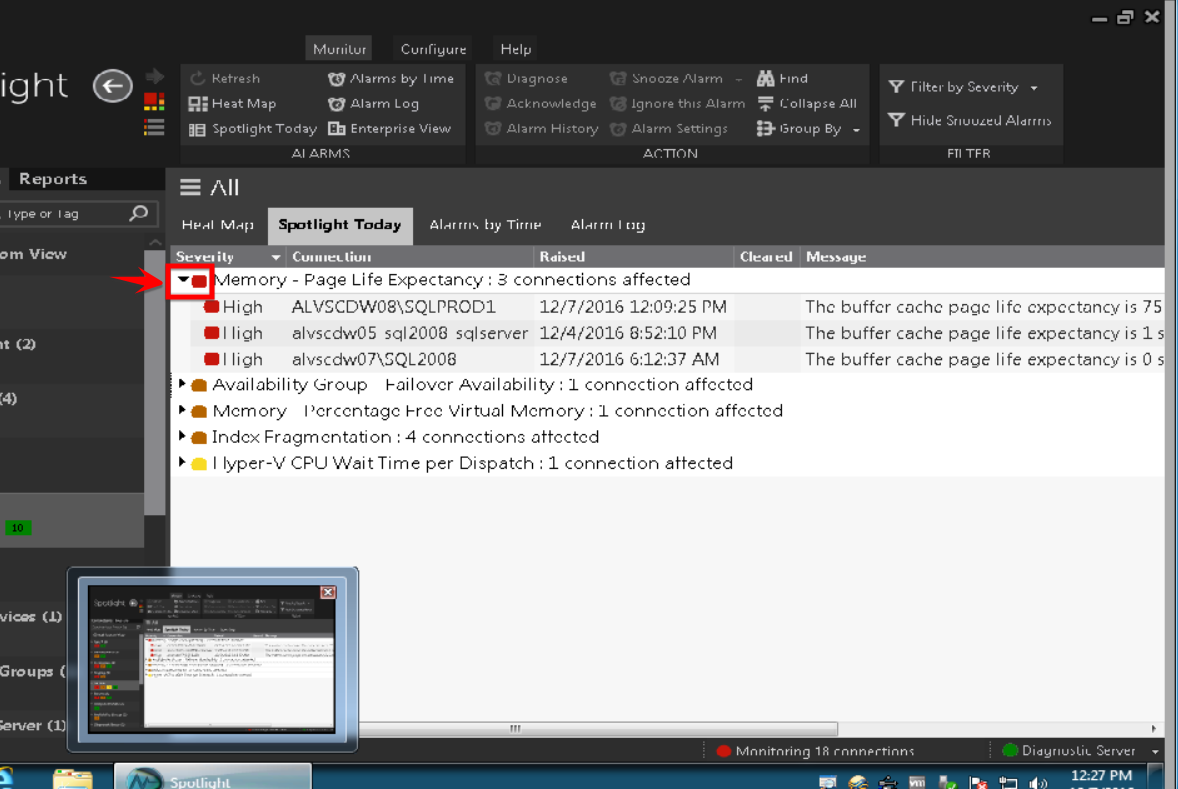
Task: Click the left panel vertical scrollbar
Action: 155,382
